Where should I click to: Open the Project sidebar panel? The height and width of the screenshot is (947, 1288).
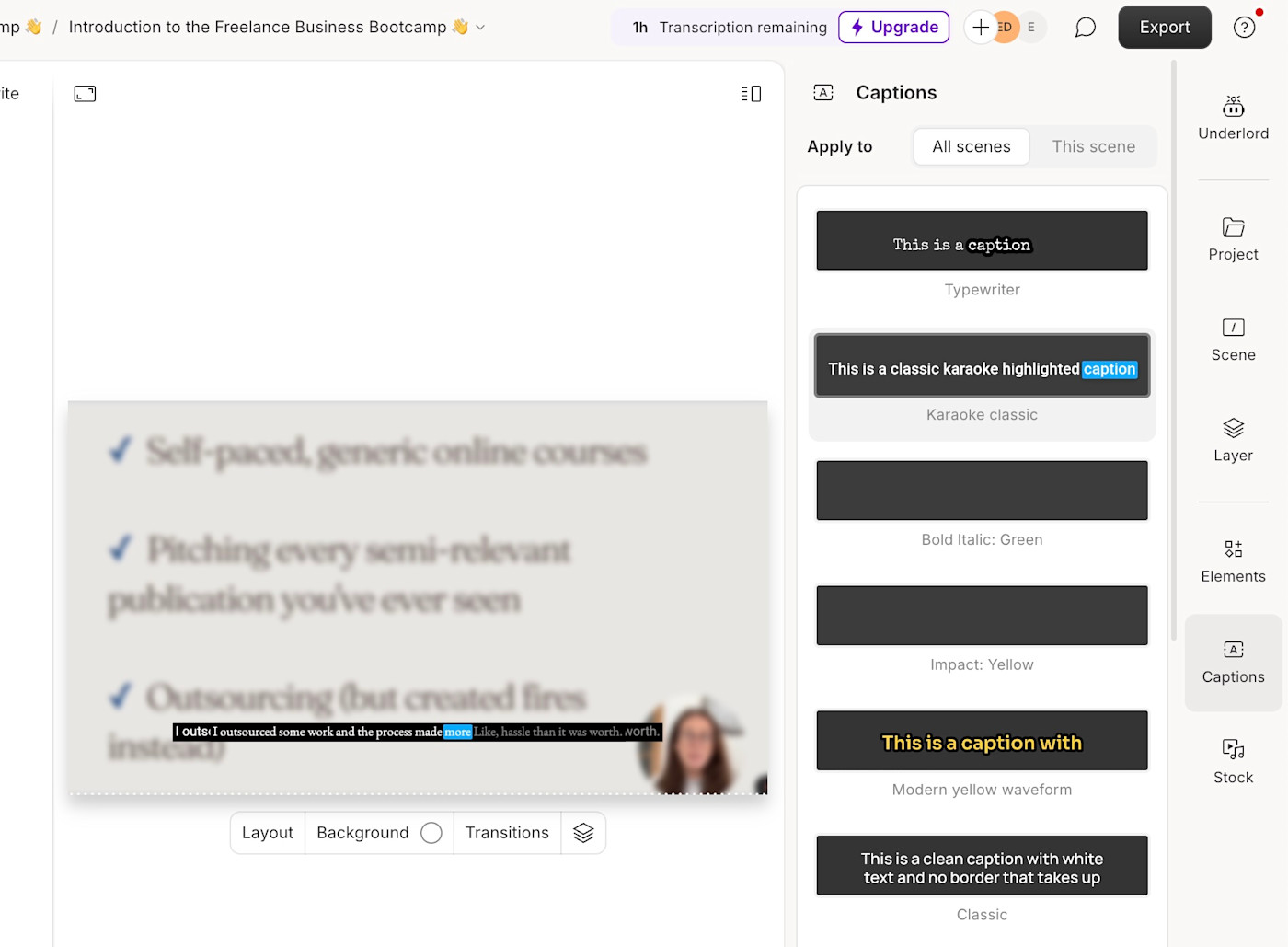coord(1233,239)
